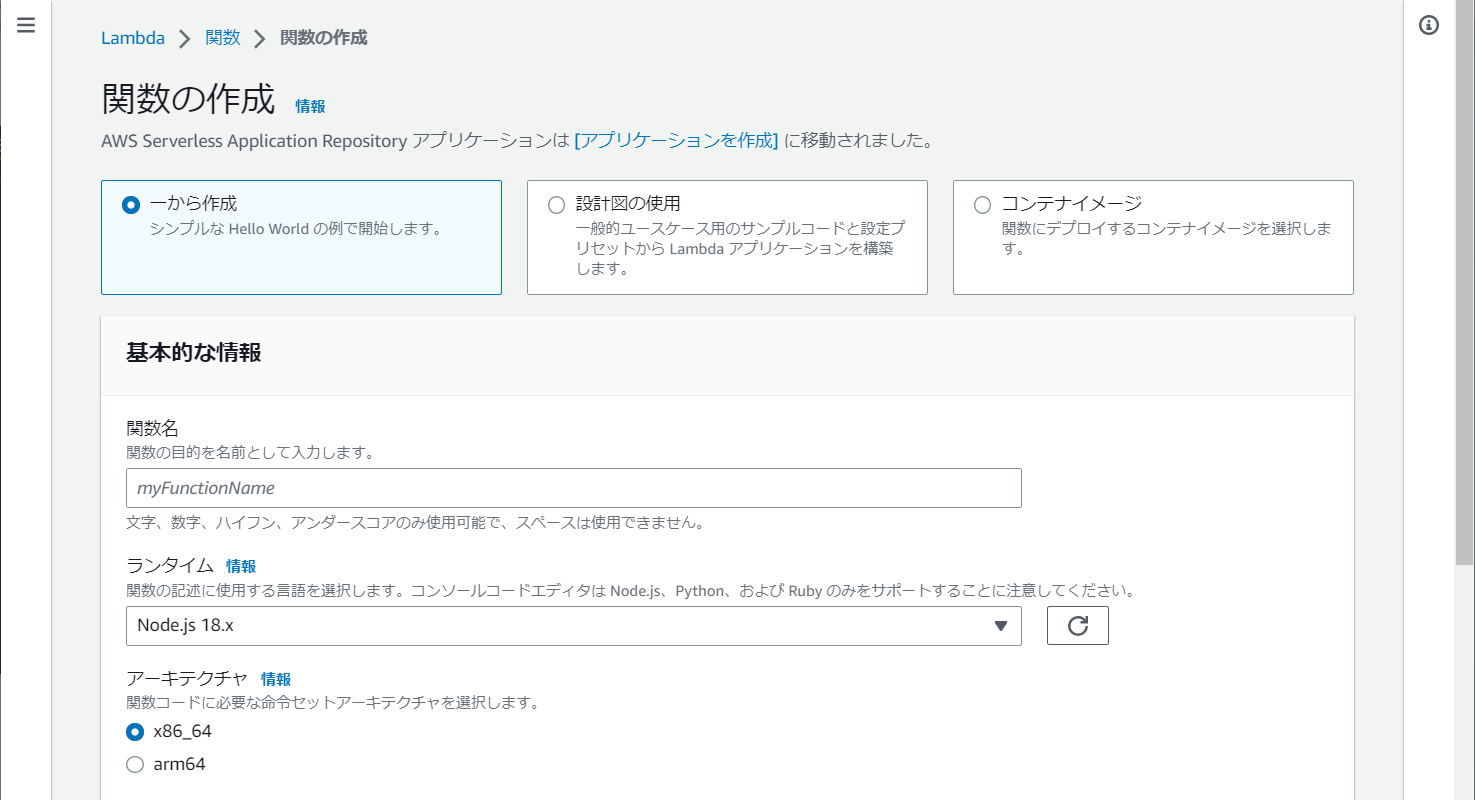Click the info panel icon
The image size is (1475, 800).
(x=1429, y=26)
